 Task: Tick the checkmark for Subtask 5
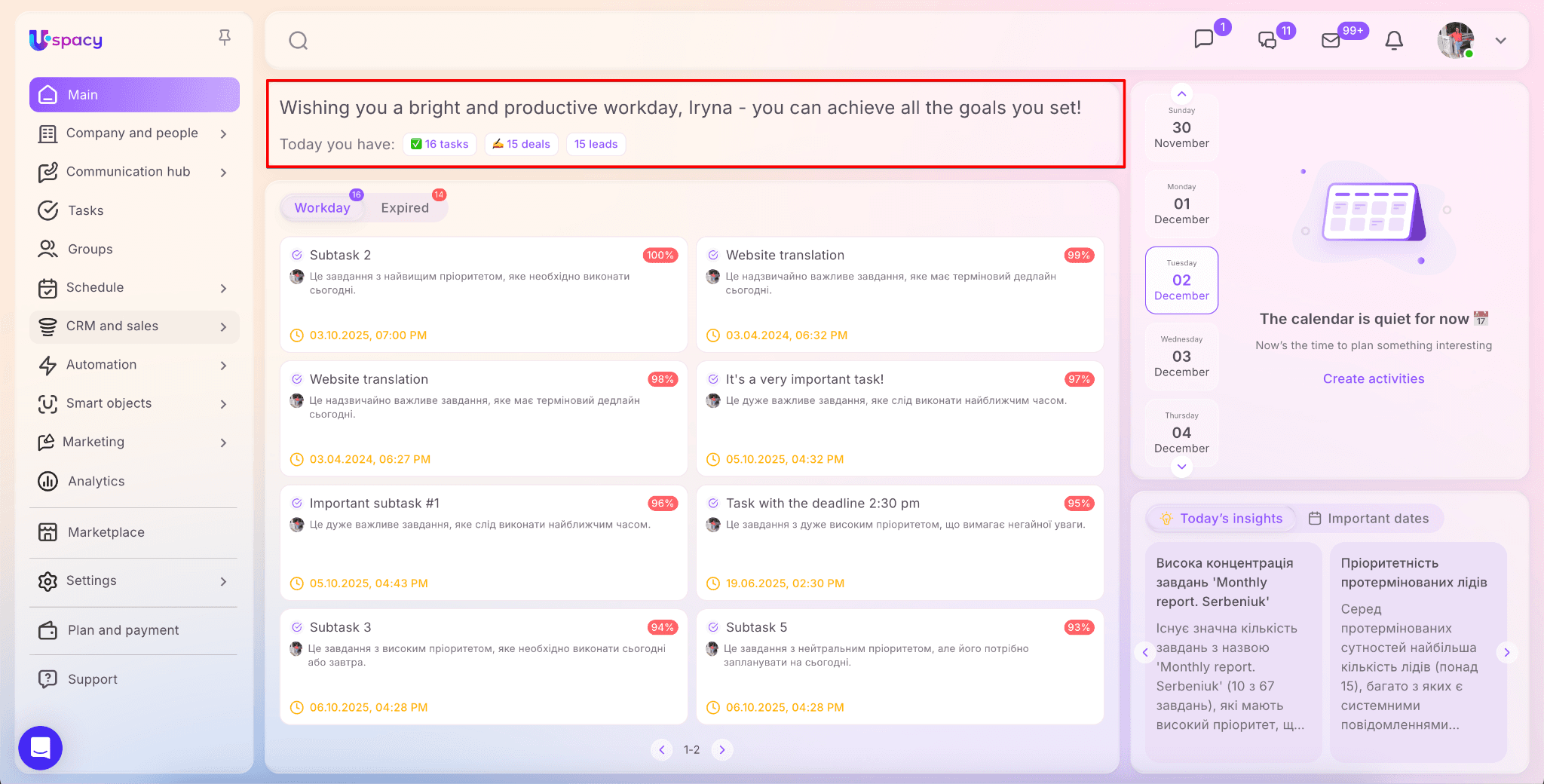coord(713,627)
